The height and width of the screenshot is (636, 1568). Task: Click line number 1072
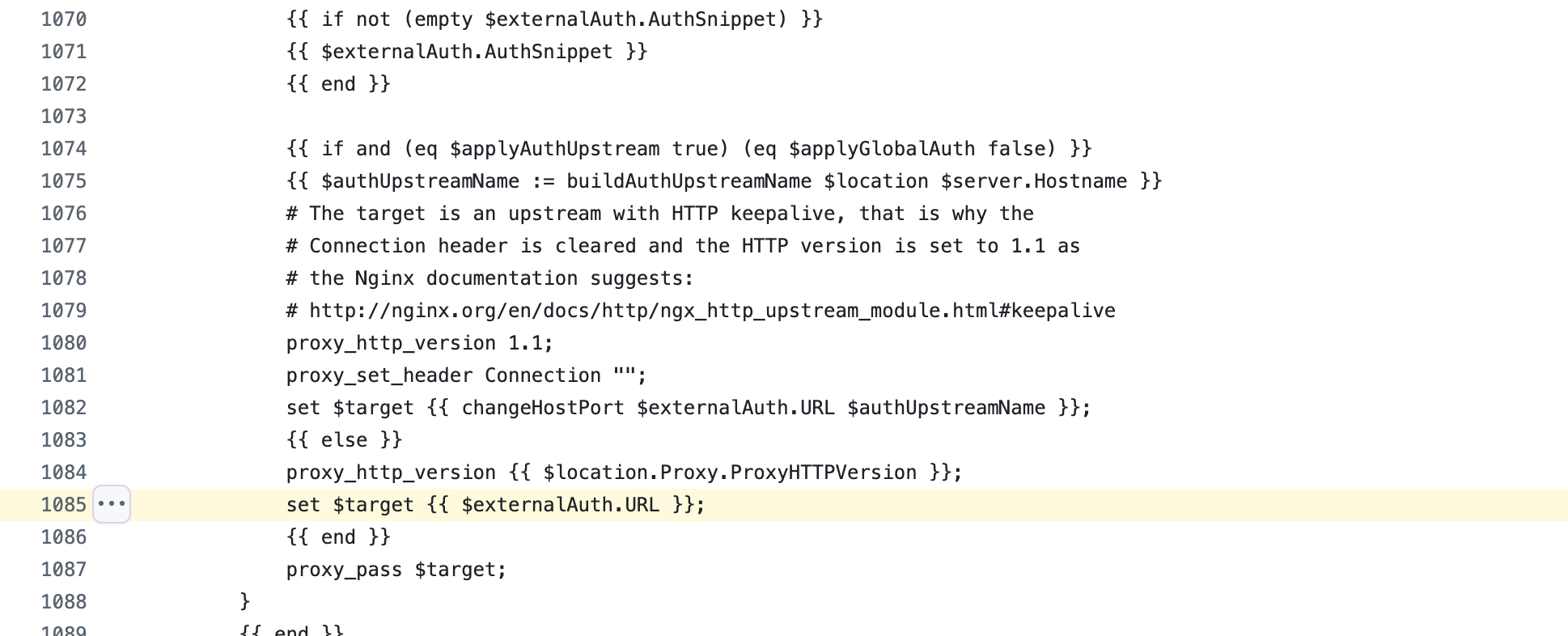(x=64, y=84)
